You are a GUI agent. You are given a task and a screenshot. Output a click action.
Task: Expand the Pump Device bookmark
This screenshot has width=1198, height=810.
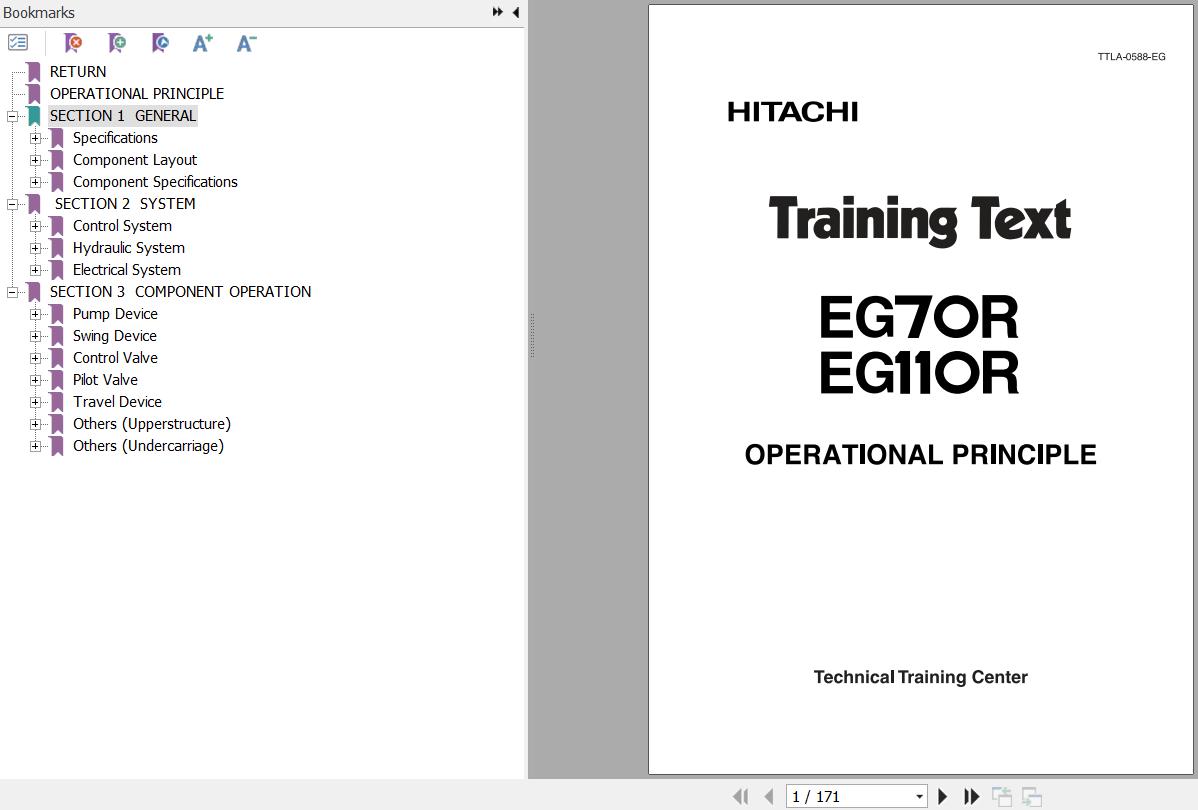(x=35, y=314)
